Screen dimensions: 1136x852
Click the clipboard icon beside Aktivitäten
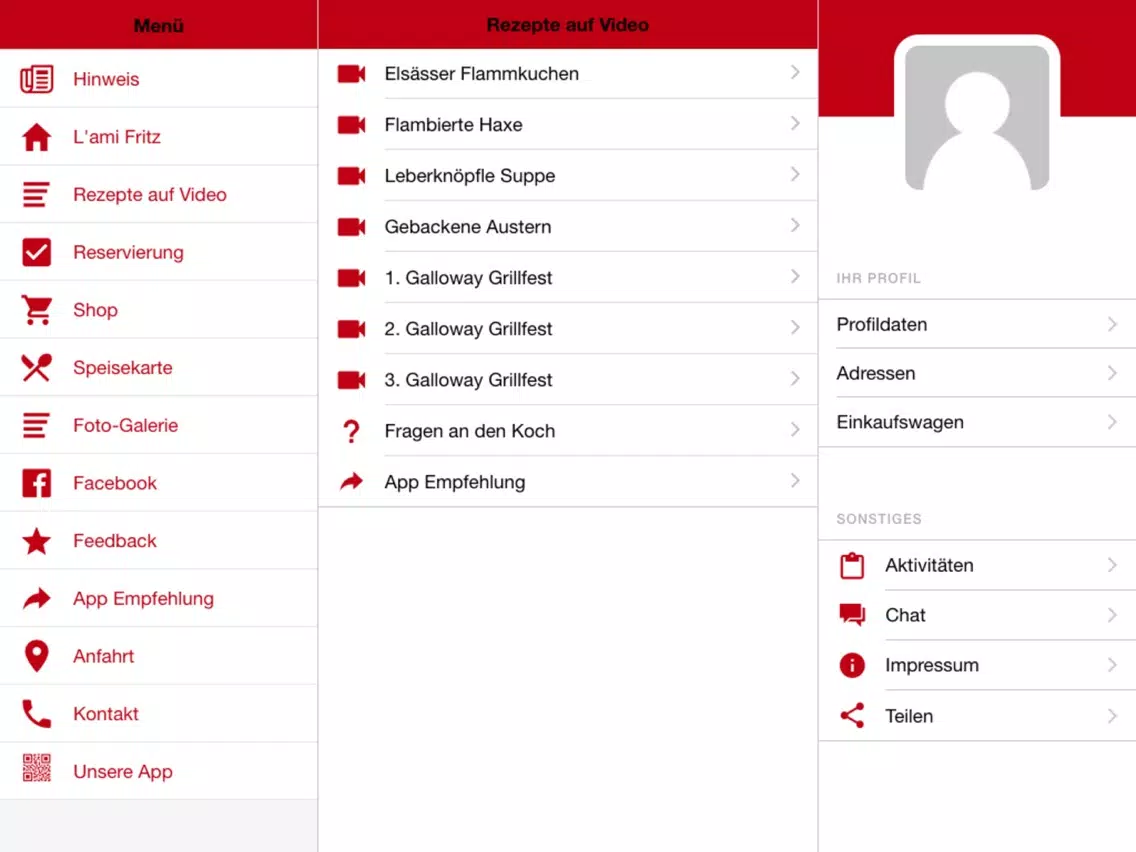pyautogui.click(x=852, y=566)
